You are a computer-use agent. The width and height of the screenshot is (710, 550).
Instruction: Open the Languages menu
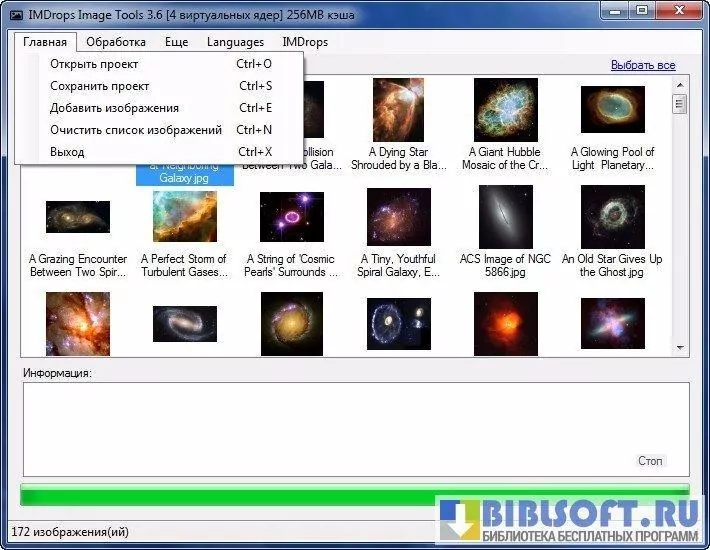(235, 42)
